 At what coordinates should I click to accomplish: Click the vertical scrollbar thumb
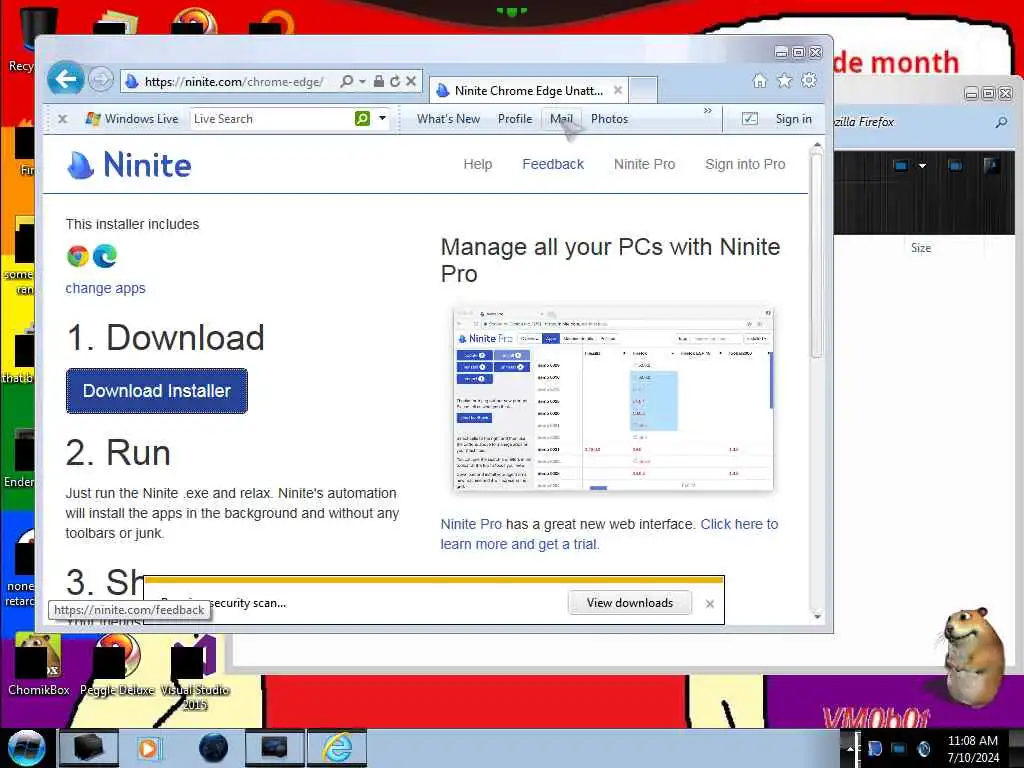tap(817, 255)
